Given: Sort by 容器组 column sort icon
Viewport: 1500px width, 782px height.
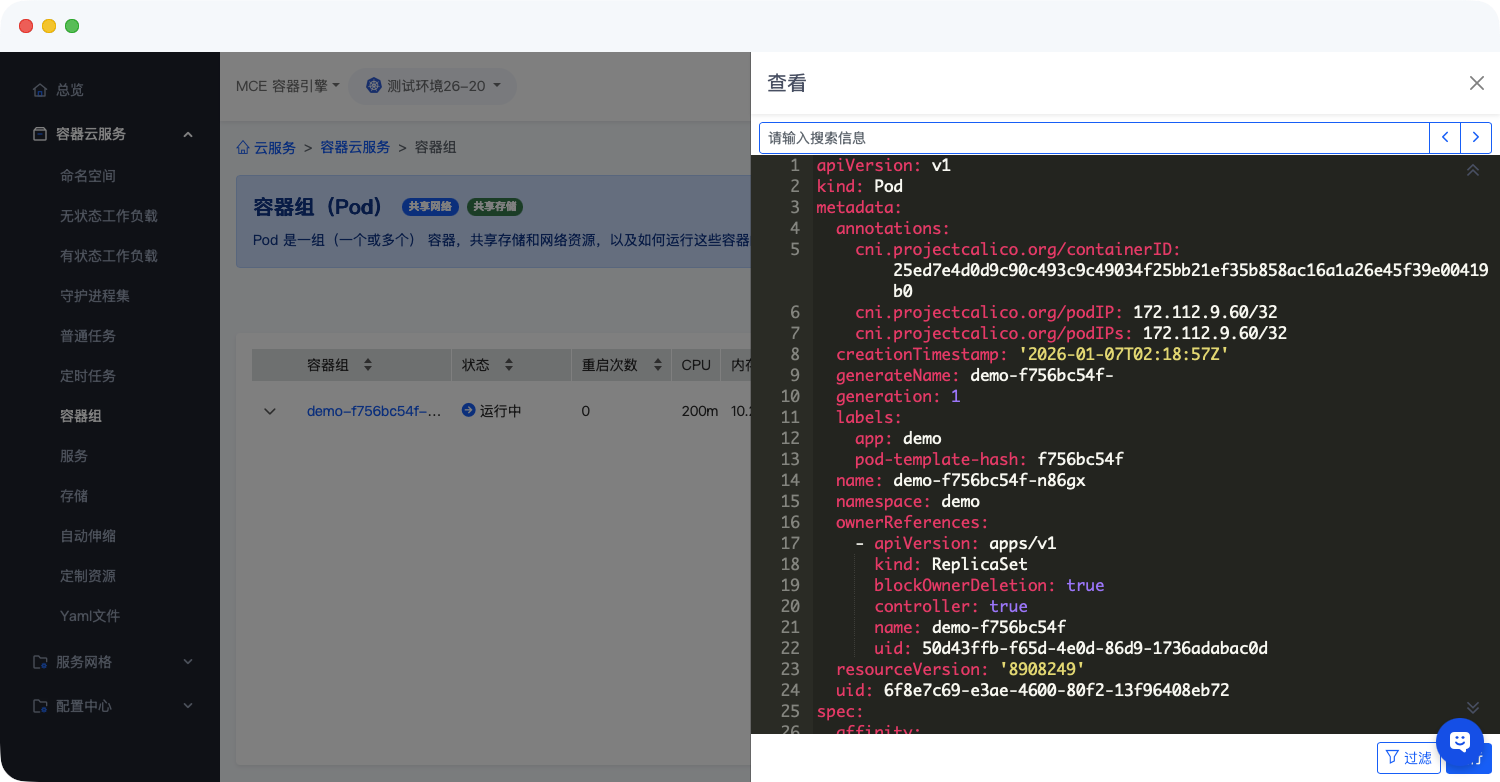Looking at the screenshot, I should click(x=368, y=365).
